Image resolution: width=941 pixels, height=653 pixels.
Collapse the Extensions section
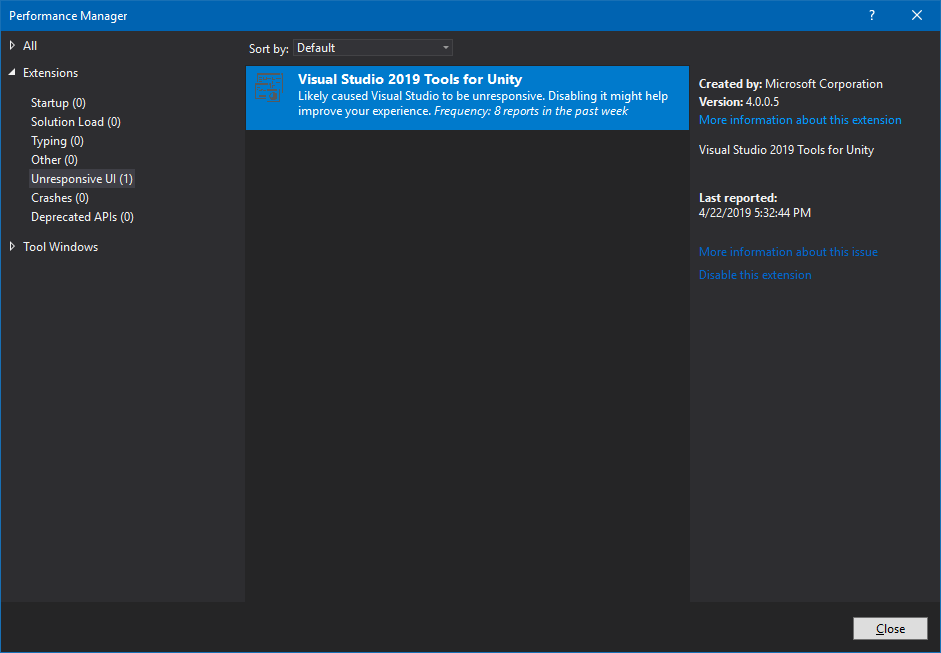point(12,72)
